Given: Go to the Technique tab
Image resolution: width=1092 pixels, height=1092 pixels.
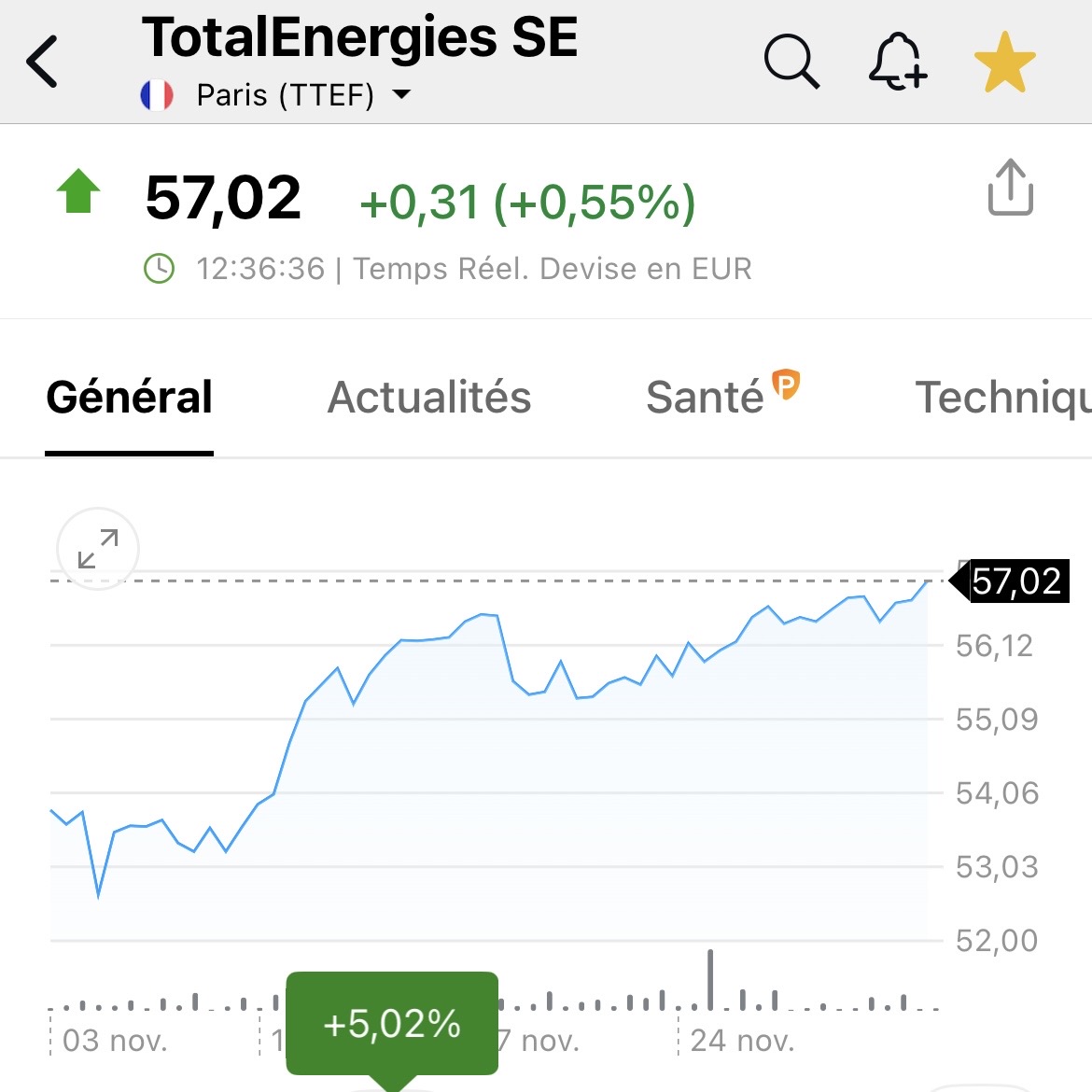Looking at the screenshot, I should pyautogui.click(x=1002, y=398).
